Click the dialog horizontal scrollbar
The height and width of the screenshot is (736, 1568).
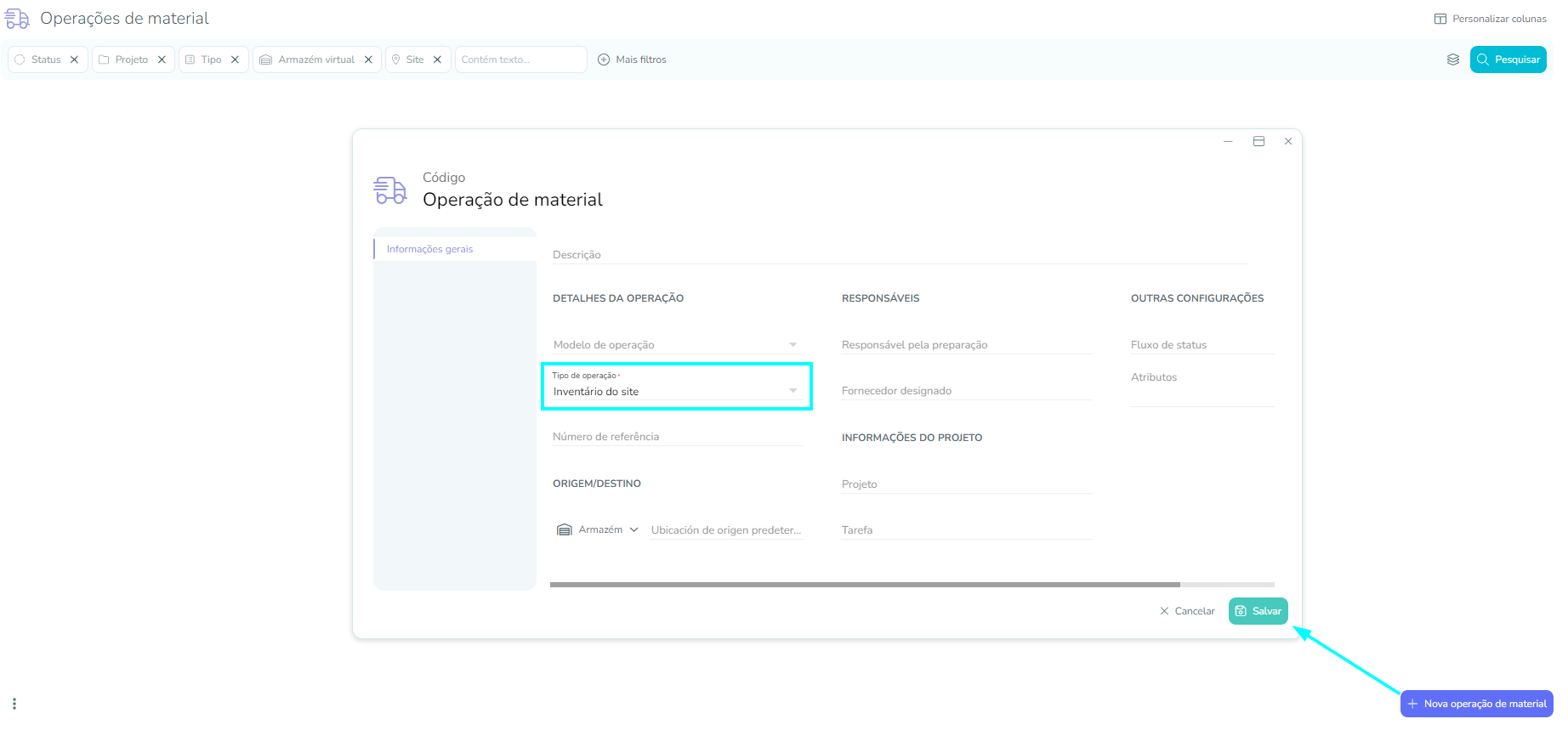(x=865, y=585)
